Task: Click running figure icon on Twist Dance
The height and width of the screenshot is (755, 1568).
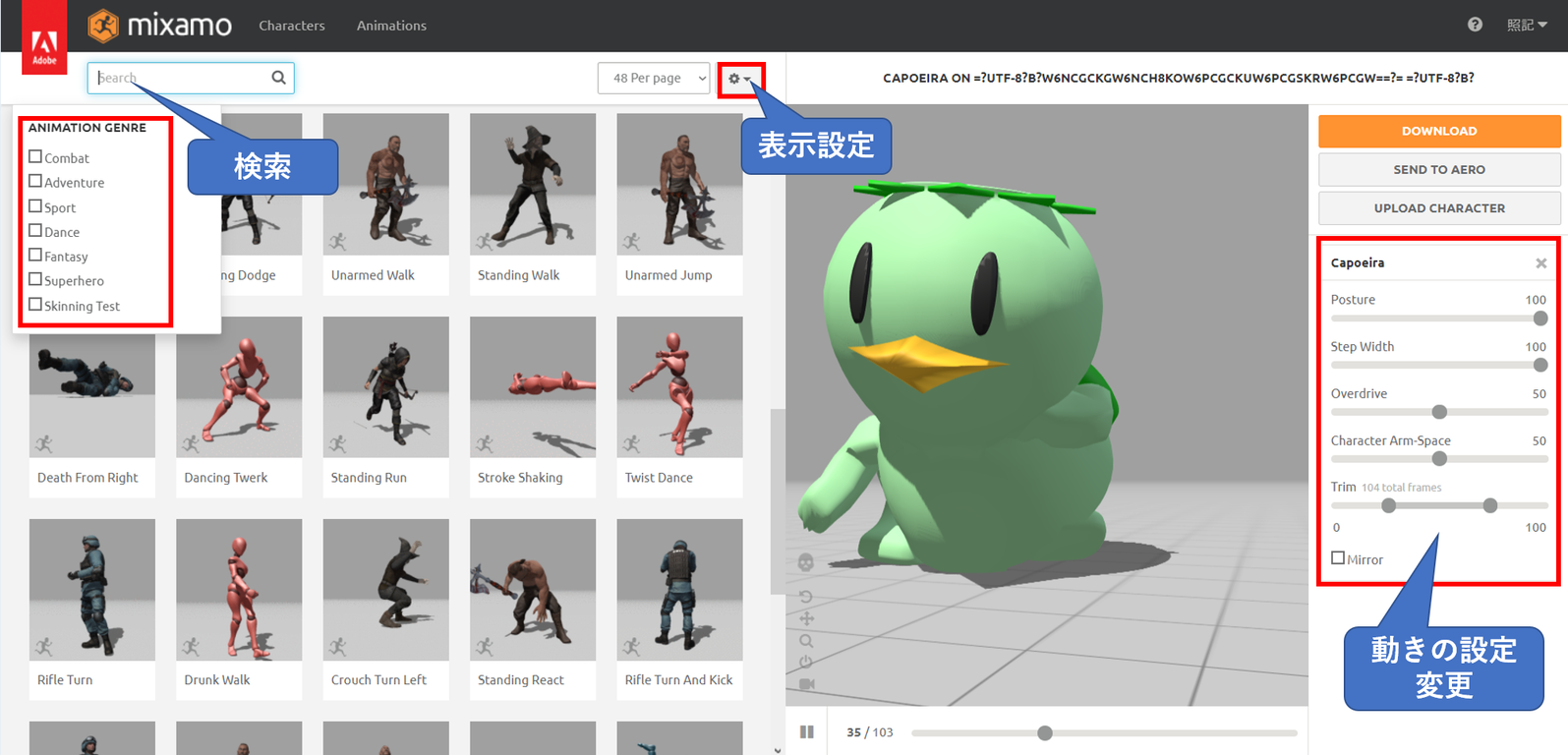Action: [x=631, y=443]
